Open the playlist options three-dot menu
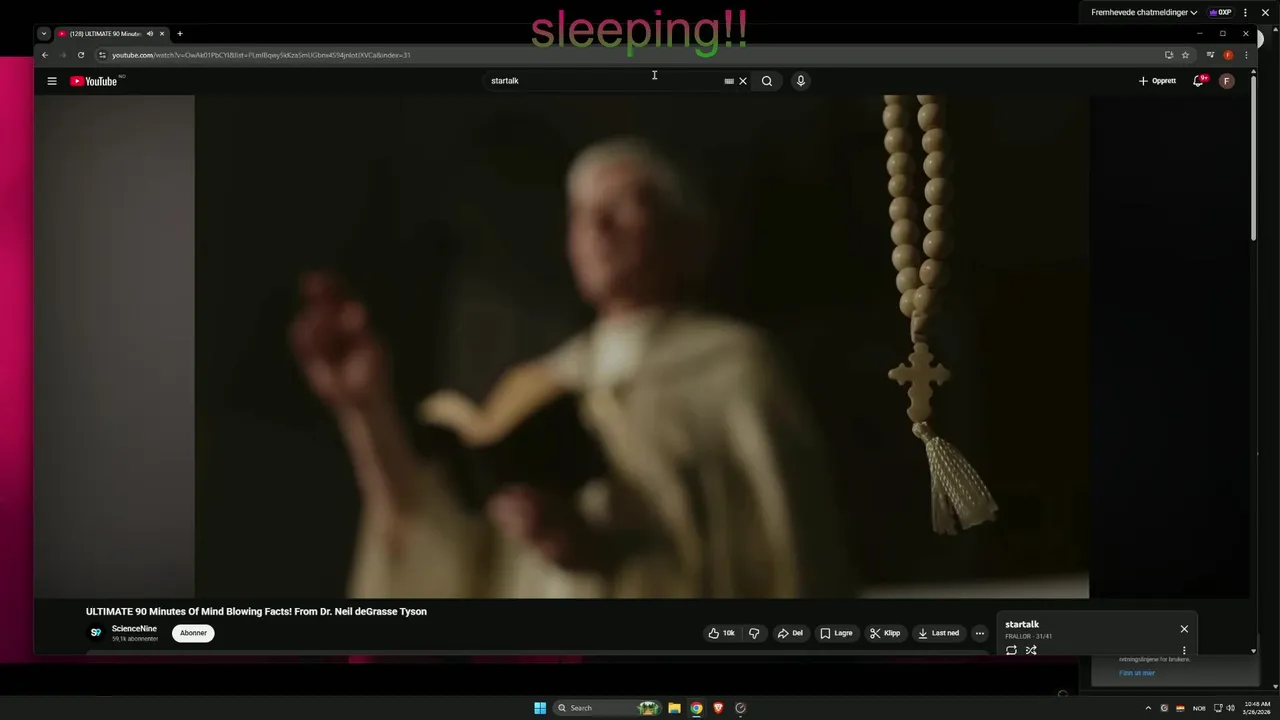 (1184, 650)
